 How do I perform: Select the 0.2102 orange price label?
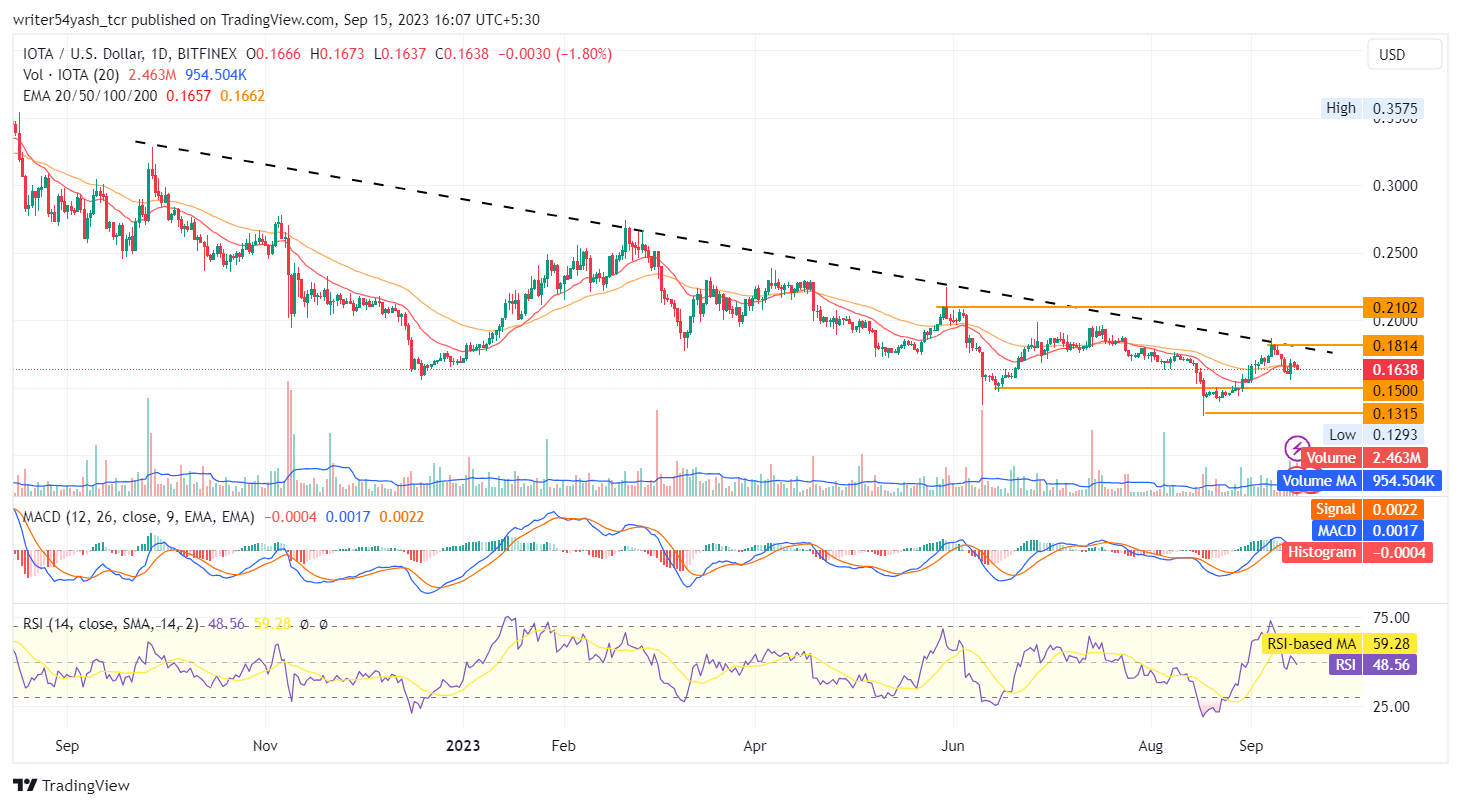tap(1395, 307)
